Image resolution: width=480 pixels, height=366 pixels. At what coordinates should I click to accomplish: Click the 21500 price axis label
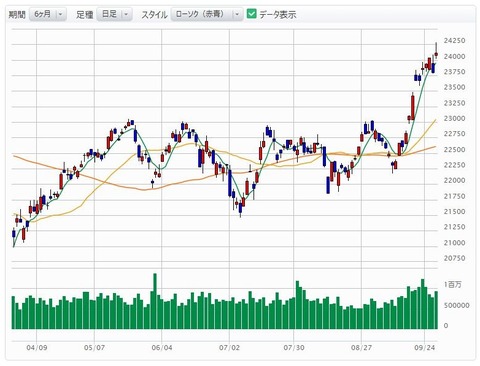click(454, 212)
